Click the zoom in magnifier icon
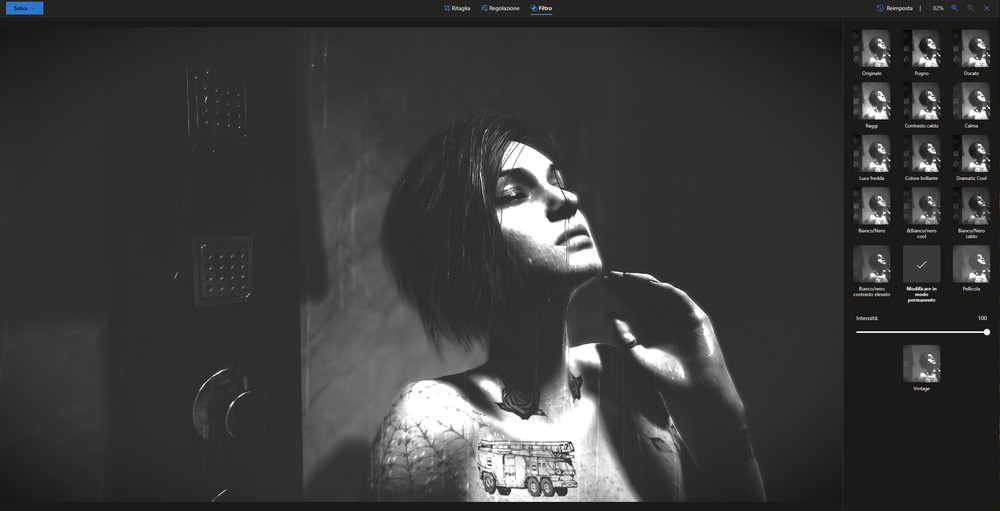 click(x=954, y=8)
